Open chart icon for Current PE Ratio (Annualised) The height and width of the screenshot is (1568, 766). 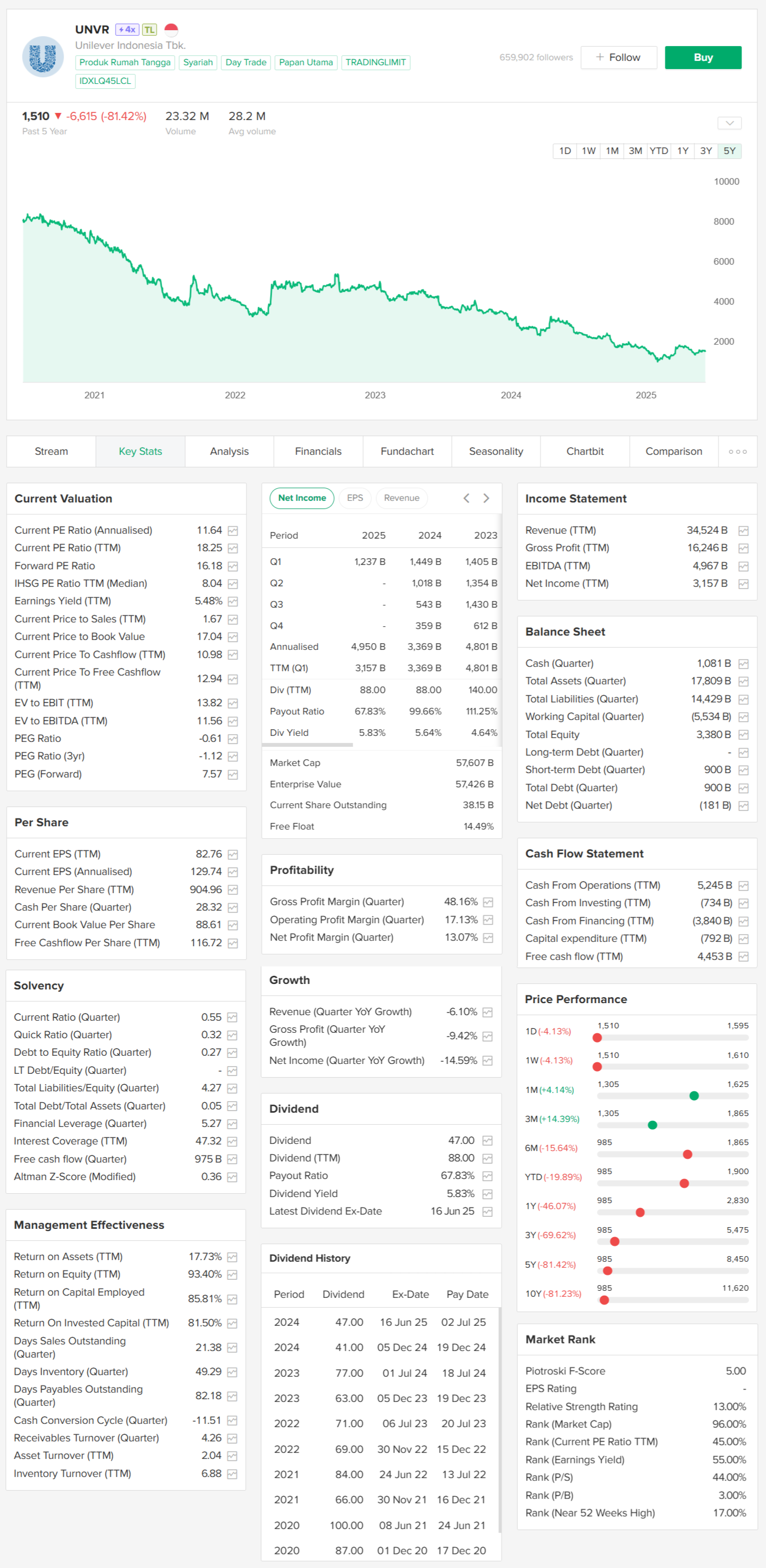pos(232,530)
